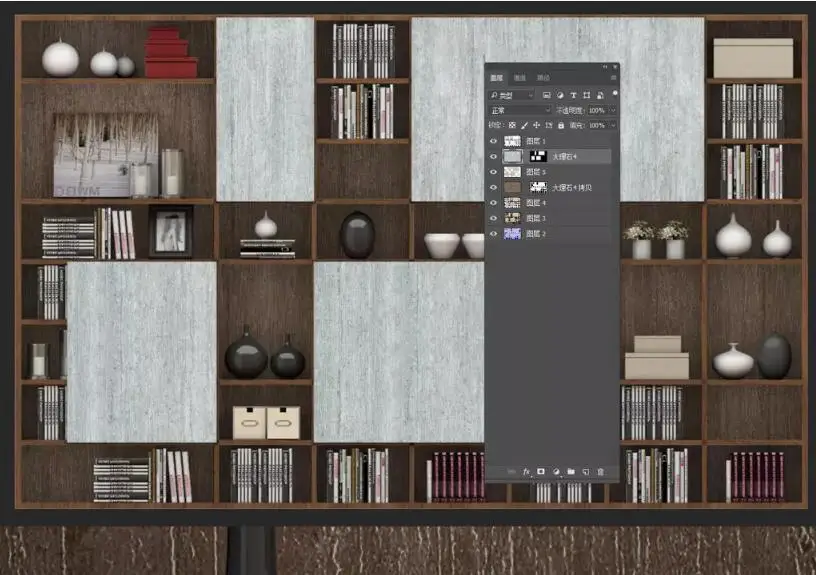
Task: Create new fill or adjustment layer
Action: click(x=556, y=471)
